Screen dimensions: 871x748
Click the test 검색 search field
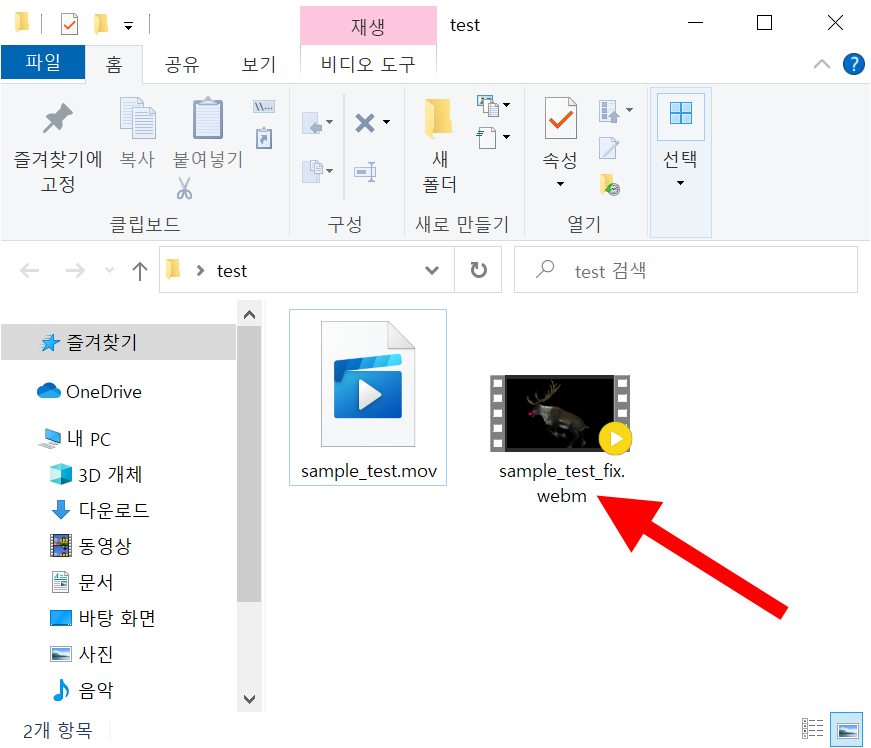(685, 270)
